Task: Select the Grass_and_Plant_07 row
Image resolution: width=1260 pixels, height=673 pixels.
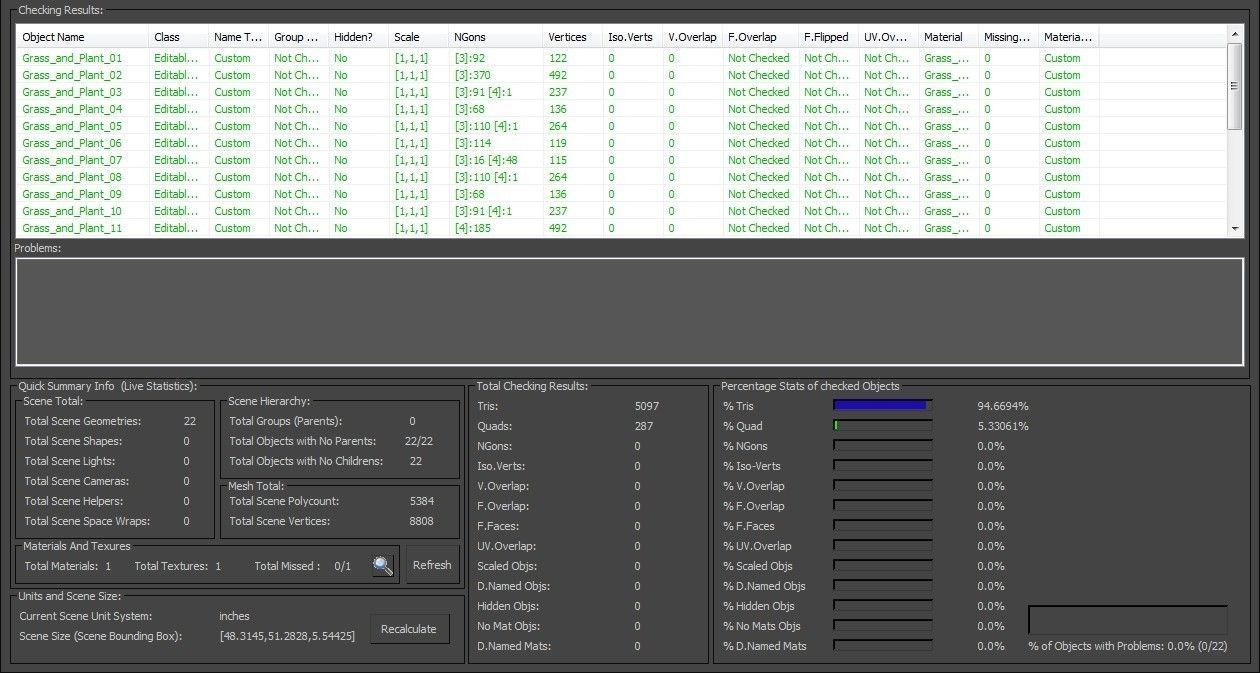Action: click(x=622, y=160)
